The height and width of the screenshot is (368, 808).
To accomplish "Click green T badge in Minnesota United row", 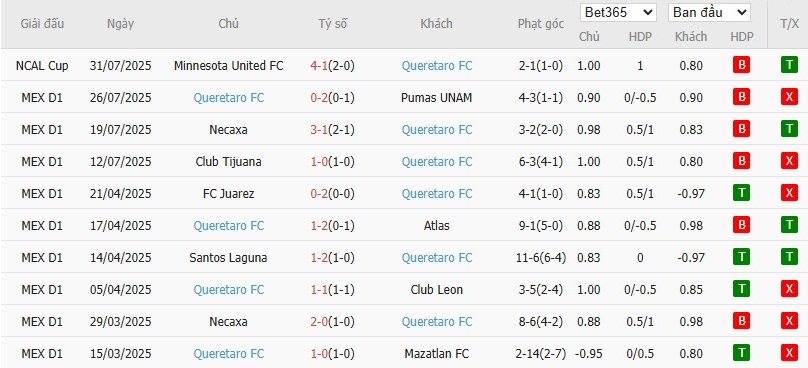I will 789,65.
